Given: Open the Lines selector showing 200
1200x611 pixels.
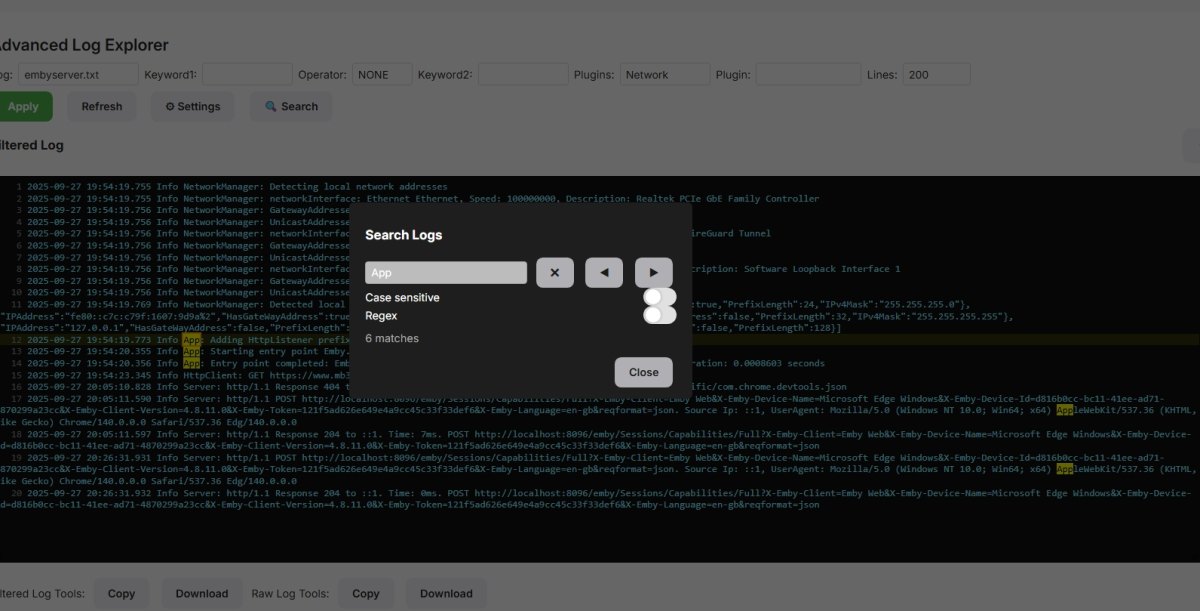Looking at the screenshot, I should click(x=936, y=73).
